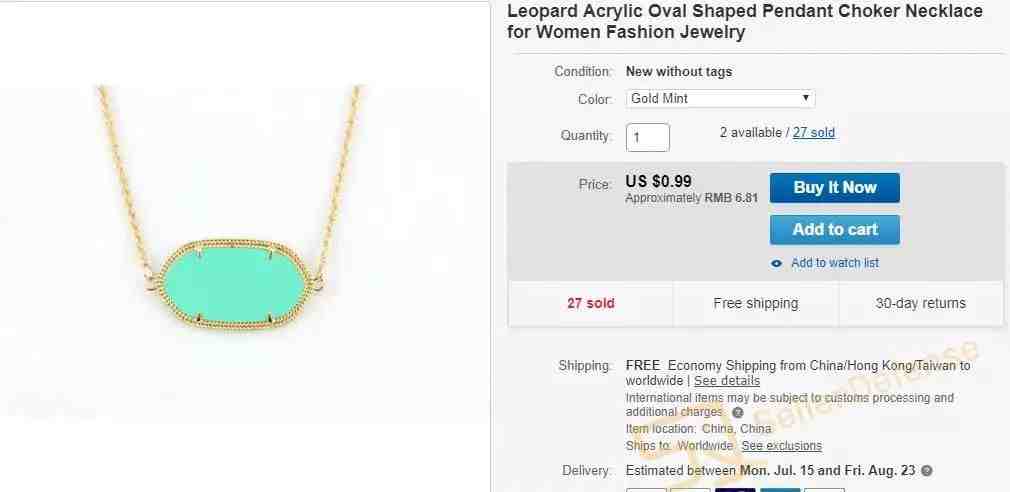Open the 27 sold link near quantity

tap(814, 133)
